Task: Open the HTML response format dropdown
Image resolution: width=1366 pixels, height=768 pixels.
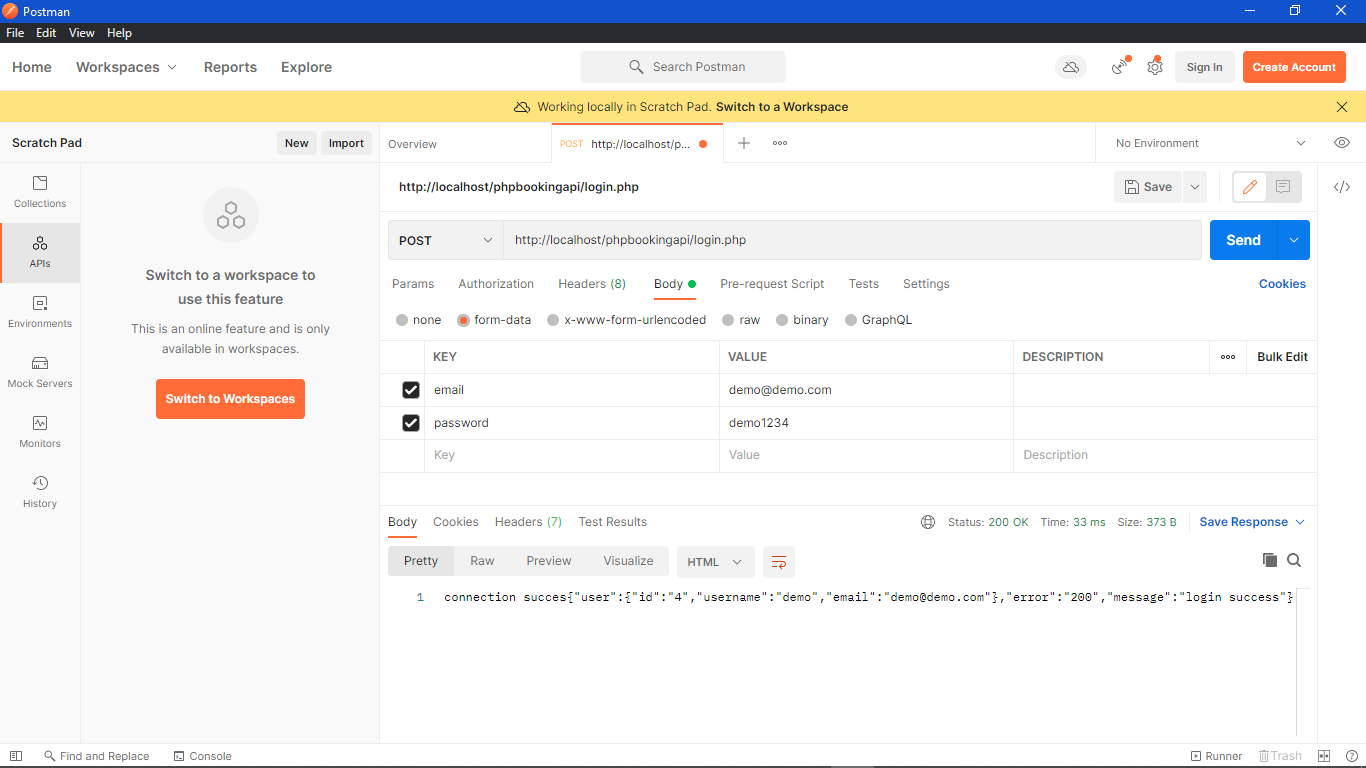Action: [715, 561]
